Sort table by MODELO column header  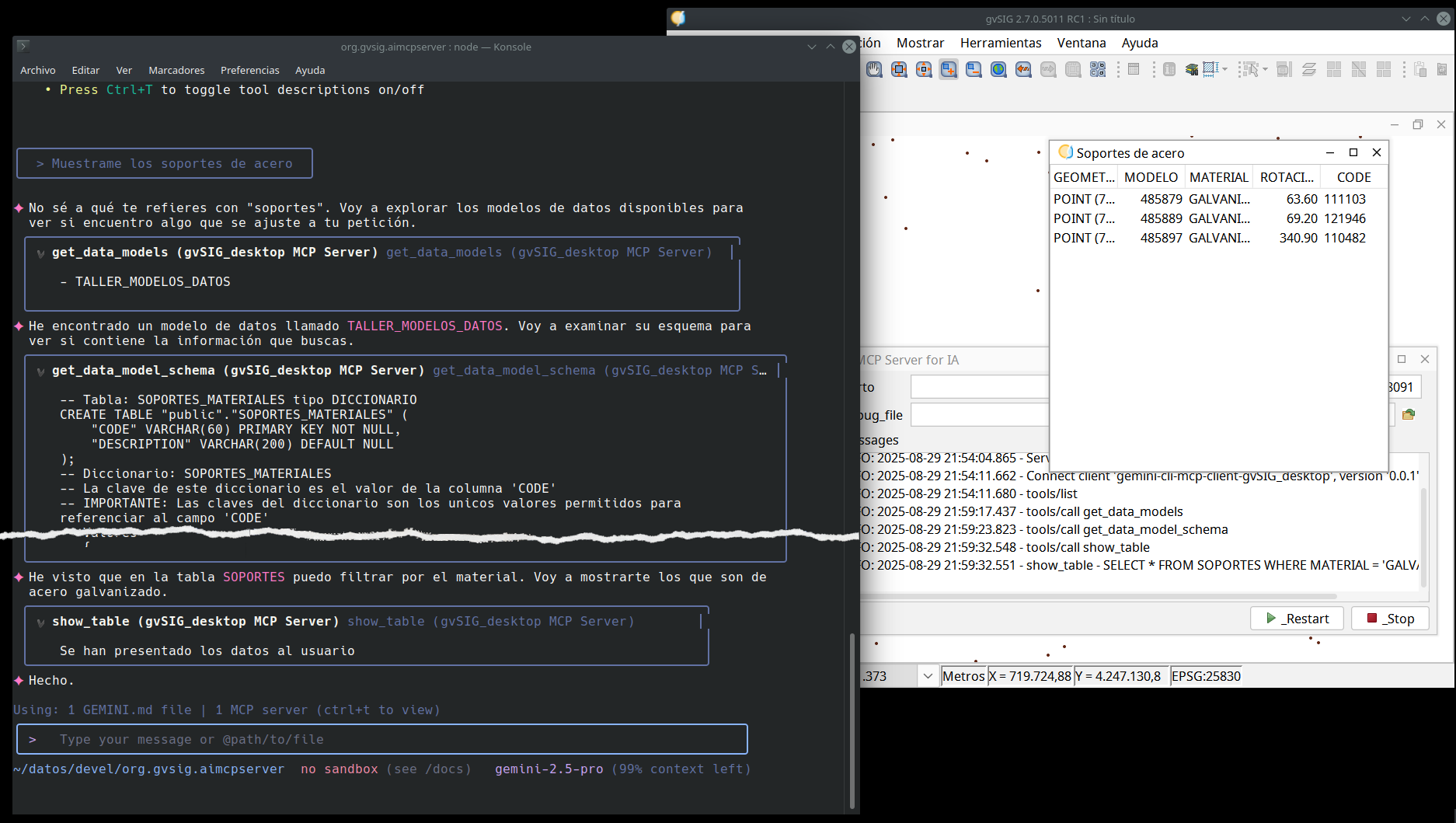[1151, 177]
